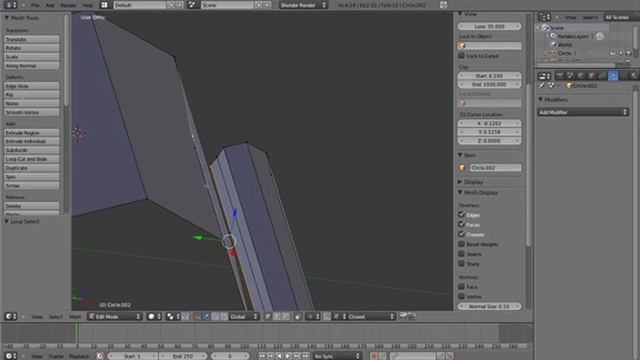Image resolution: width=640 pixels, height=360 pixels.
Task: Open the timeline Playback menu
Action: [x=79, y=356]
